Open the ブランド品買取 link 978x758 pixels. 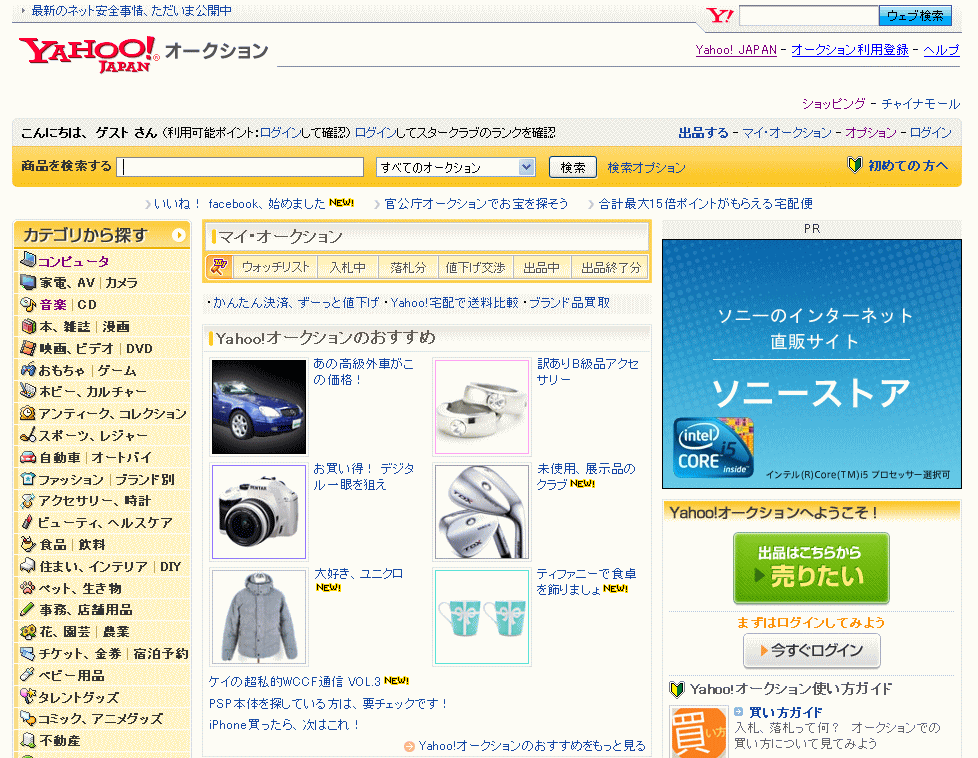(x=569, y=303)
